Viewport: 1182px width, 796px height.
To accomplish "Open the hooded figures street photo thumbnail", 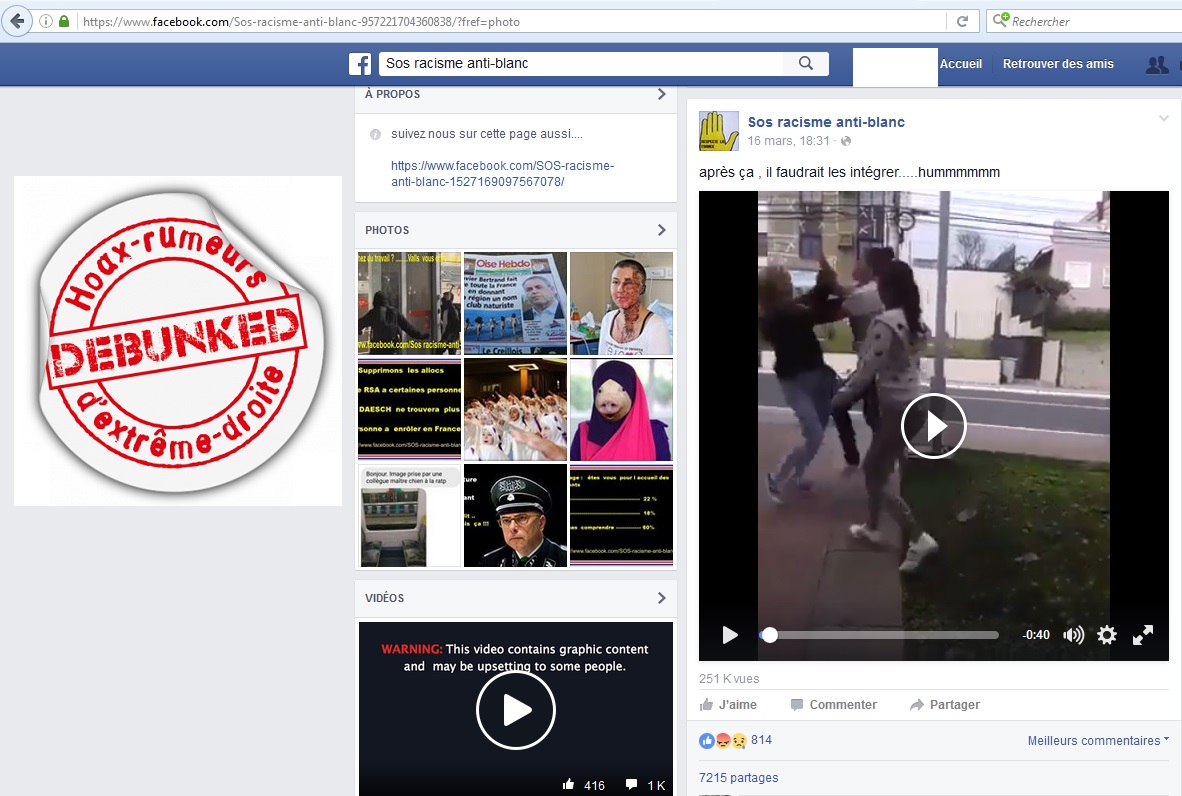I will (409, 303).
